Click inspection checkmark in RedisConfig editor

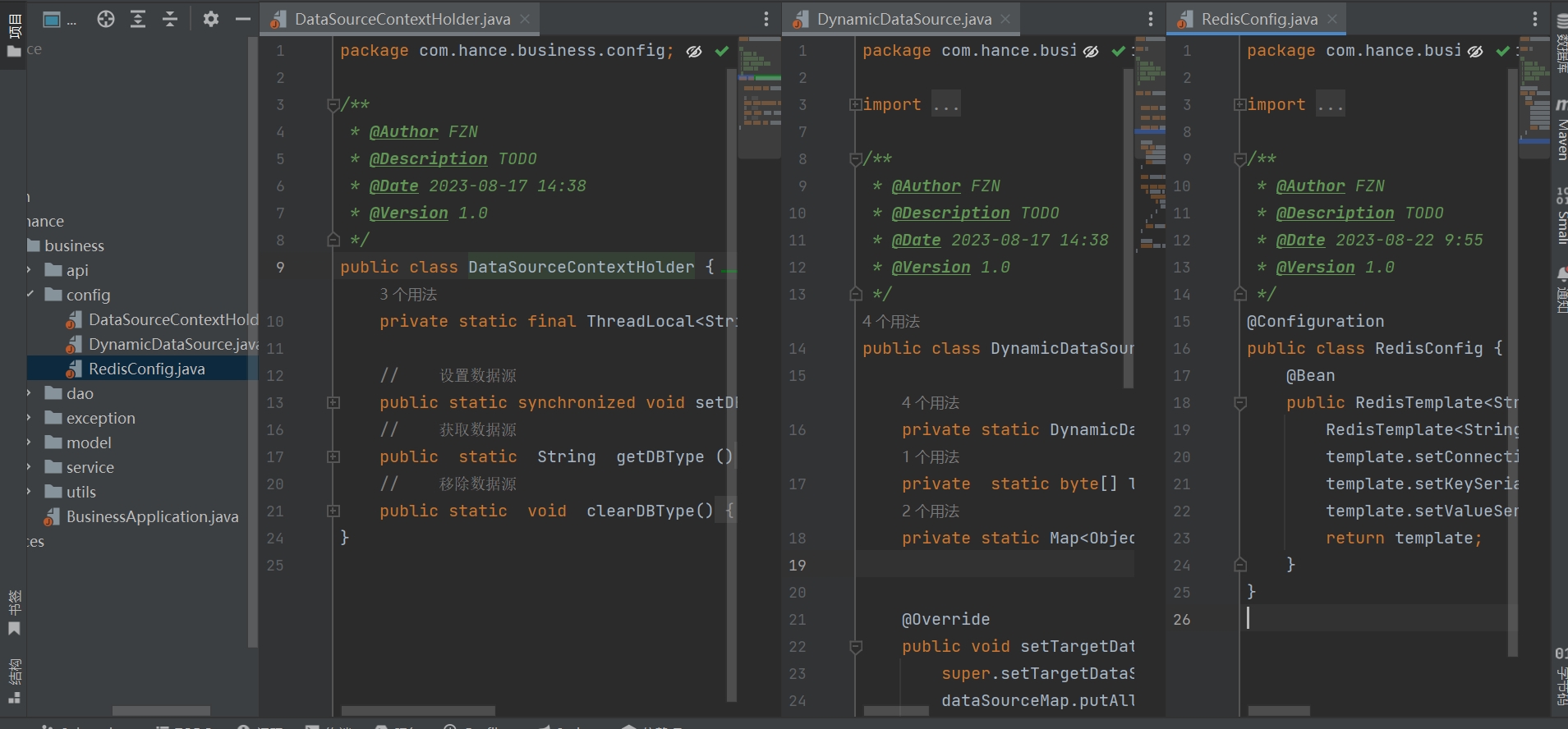pos(1502,51)
